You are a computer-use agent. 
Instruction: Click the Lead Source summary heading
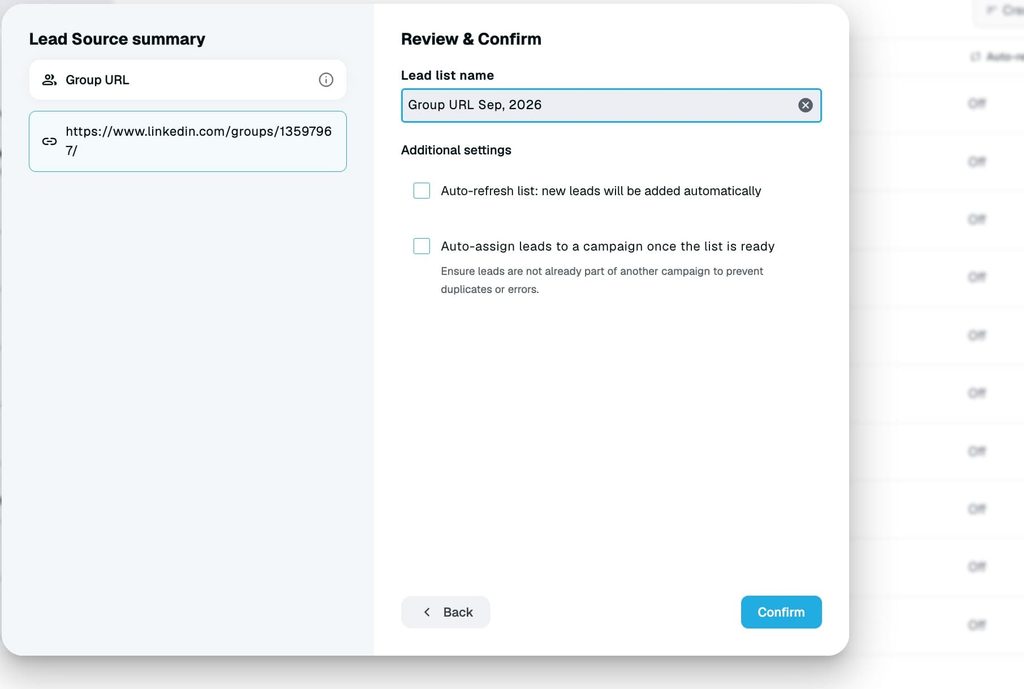click(x=117, y=39)
